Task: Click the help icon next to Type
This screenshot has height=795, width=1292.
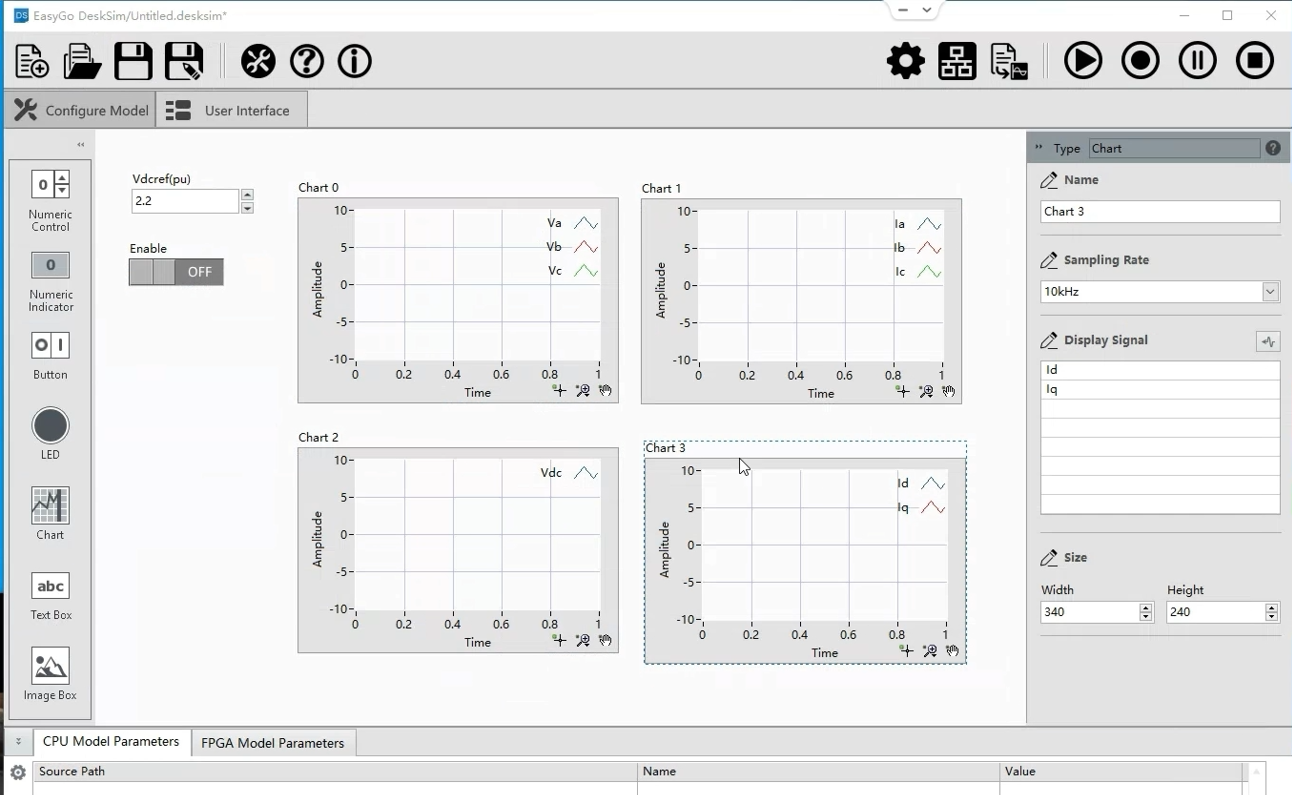Action: click(x=1273, y=148)
